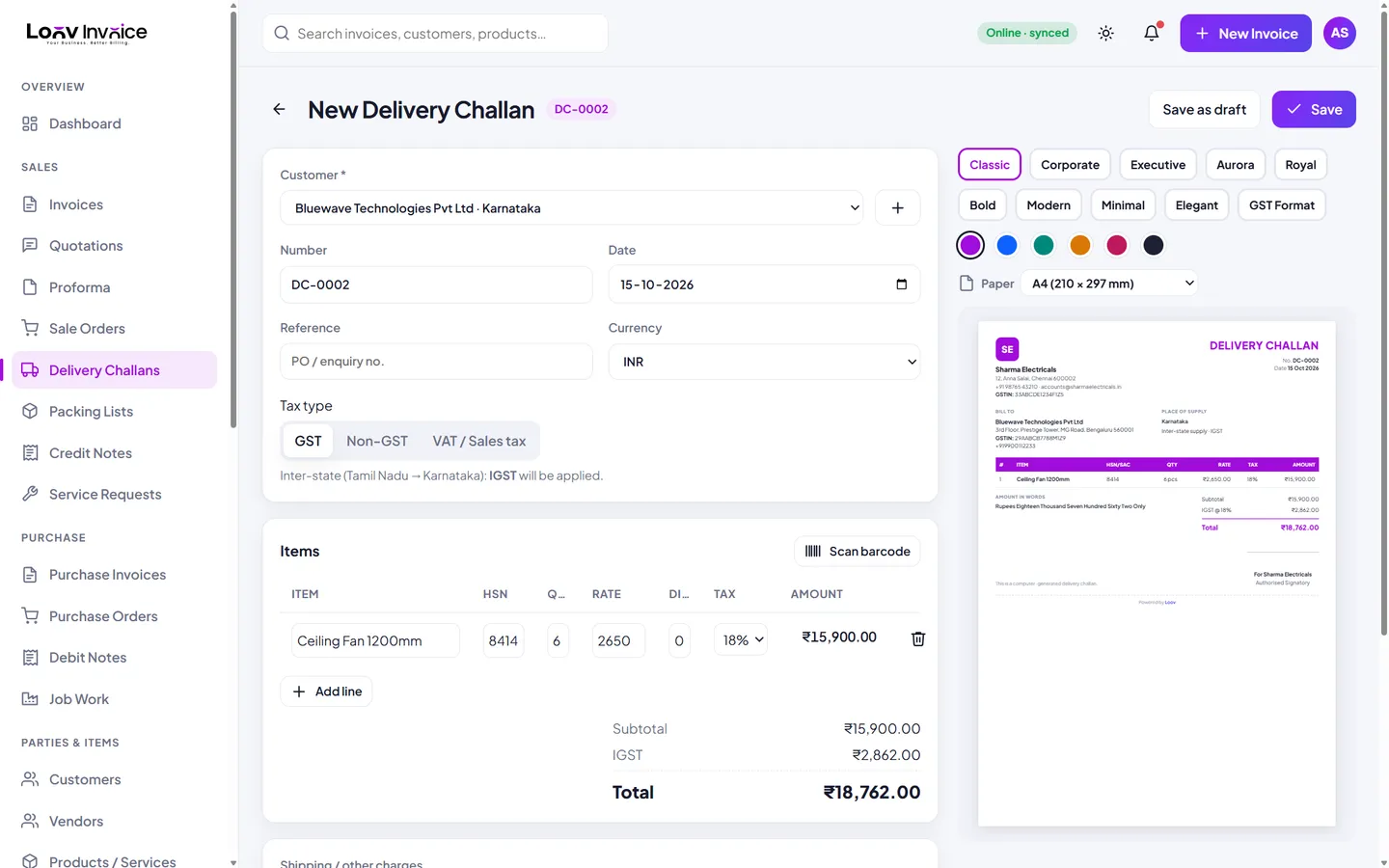Open the date calendar picker icon

(901, 285)
